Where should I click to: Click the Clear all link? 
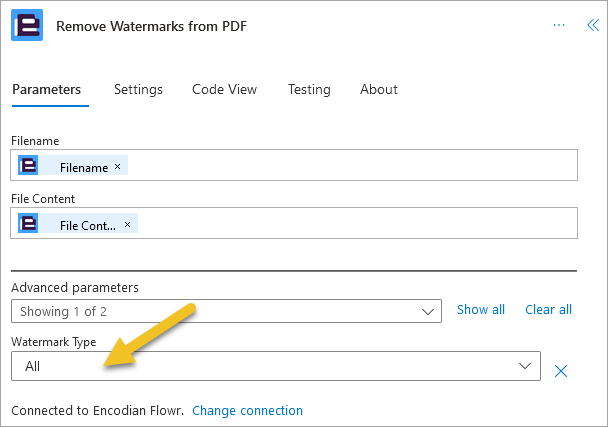tap(548, 309)
